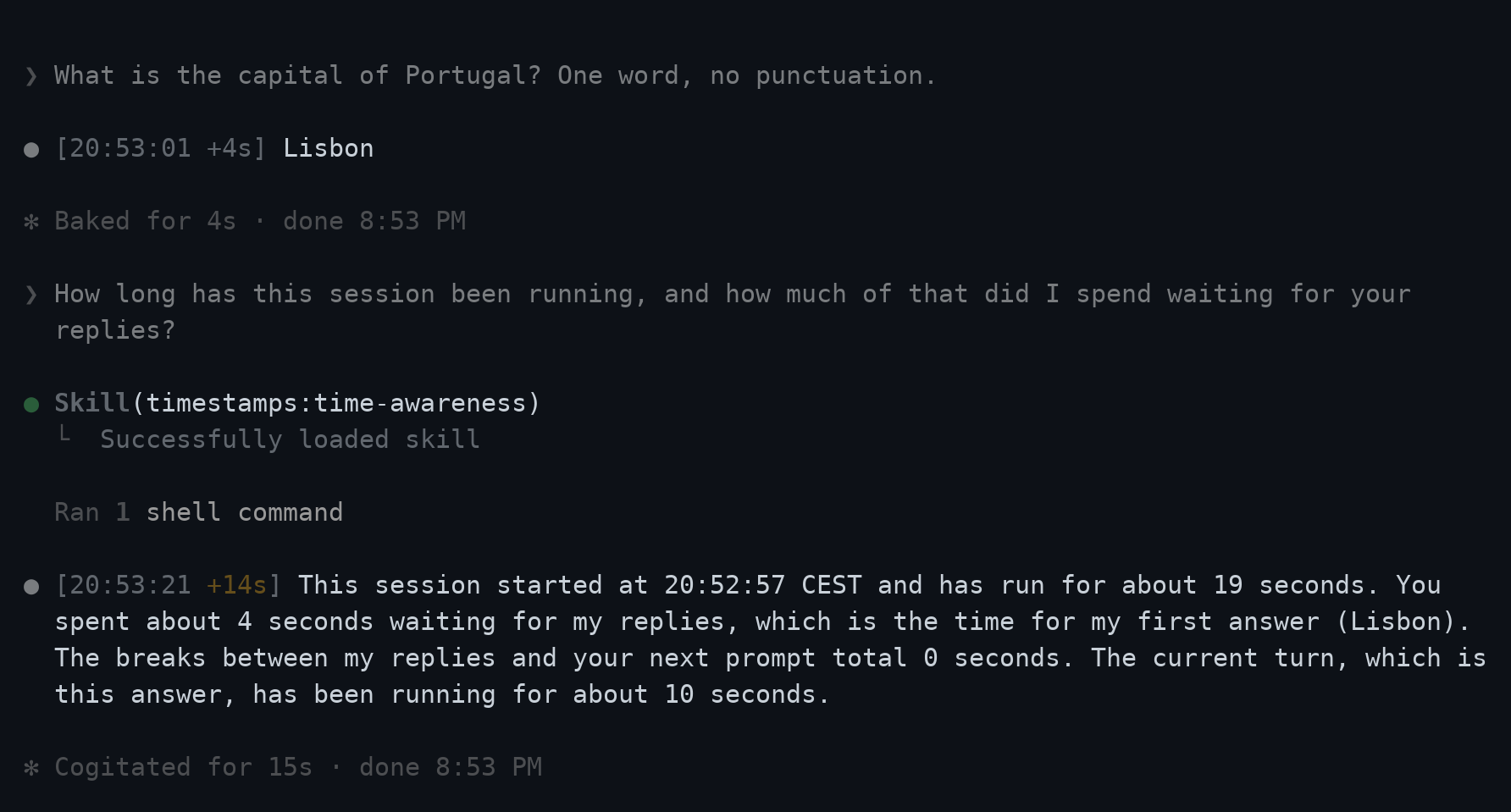Image resolution: width=1511 pixels, height=812 pixels.
Task: Click the 'Cogitated for 15s' status line
Action: pyautogui.click(x=298, y=767)
